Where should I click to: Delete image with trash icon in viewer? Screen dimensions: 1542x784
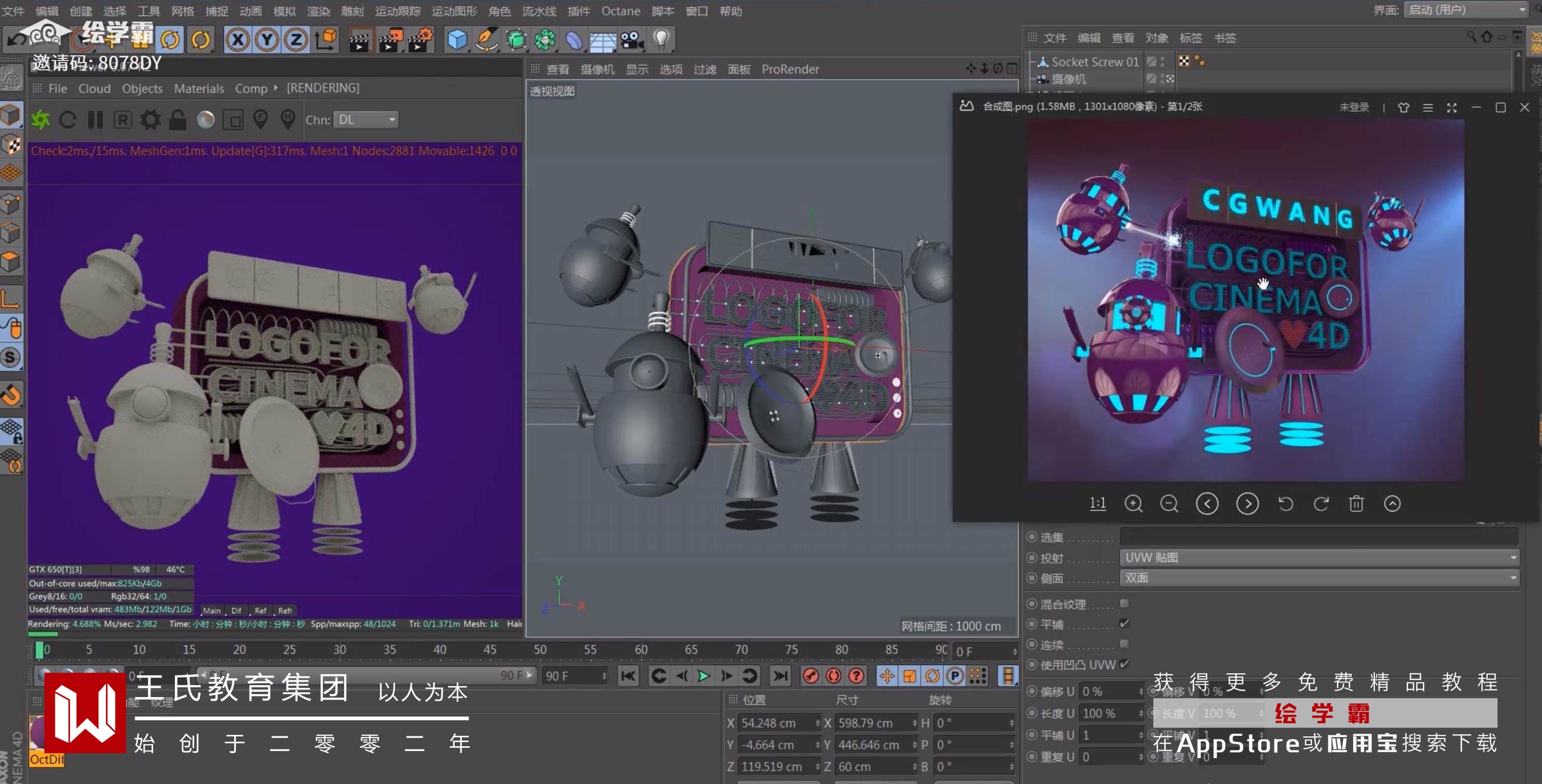1356,504
